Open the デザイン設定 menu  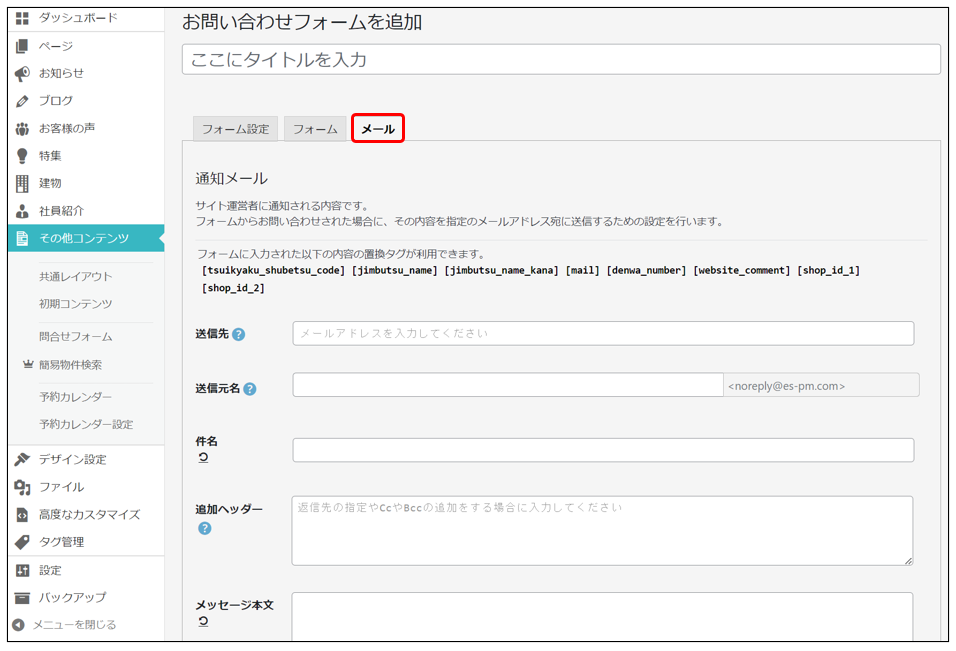tap(72, 460)
